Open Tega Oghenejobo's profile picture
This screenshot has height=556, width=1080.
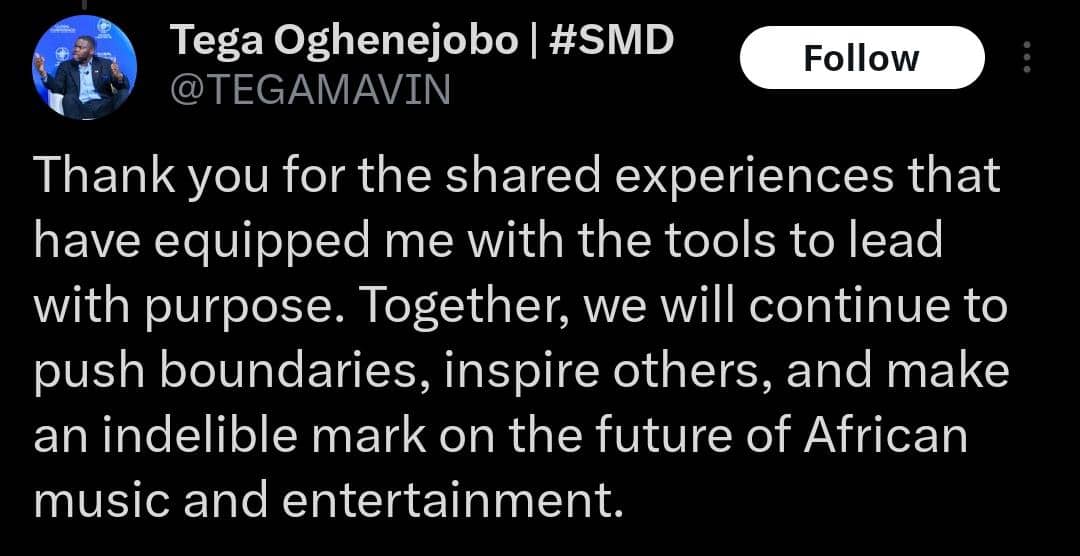pyautogui.click(x=85, y=67)
